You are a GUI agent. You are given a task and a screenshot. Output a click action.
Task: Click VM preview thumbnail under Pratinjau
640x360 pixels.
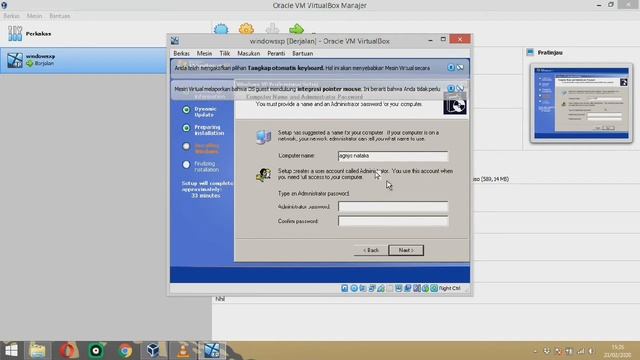[x=581, y=103]
